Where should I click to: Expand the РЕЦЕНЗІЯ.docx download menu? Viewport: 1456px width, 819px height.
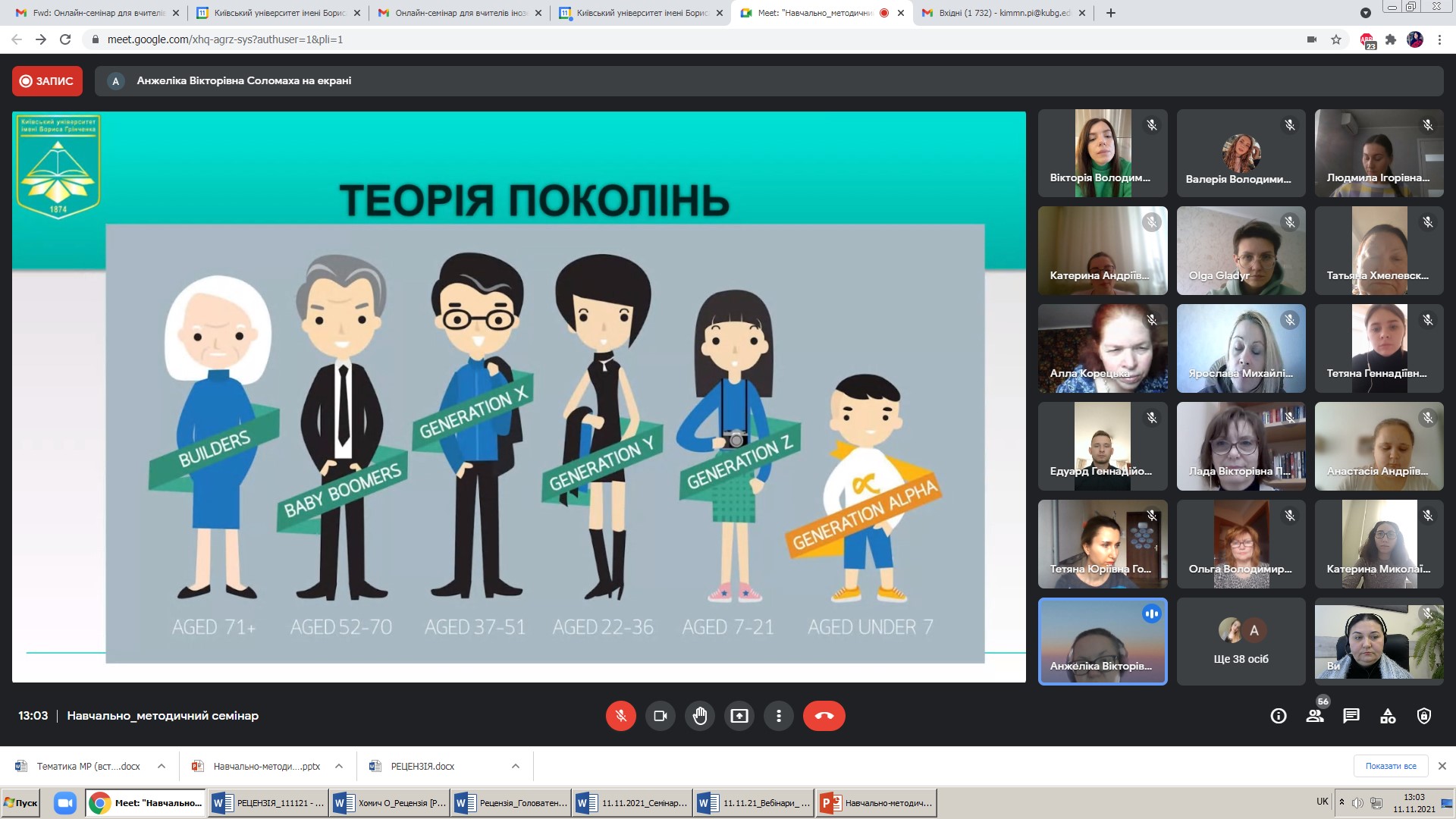coord(516,767)
